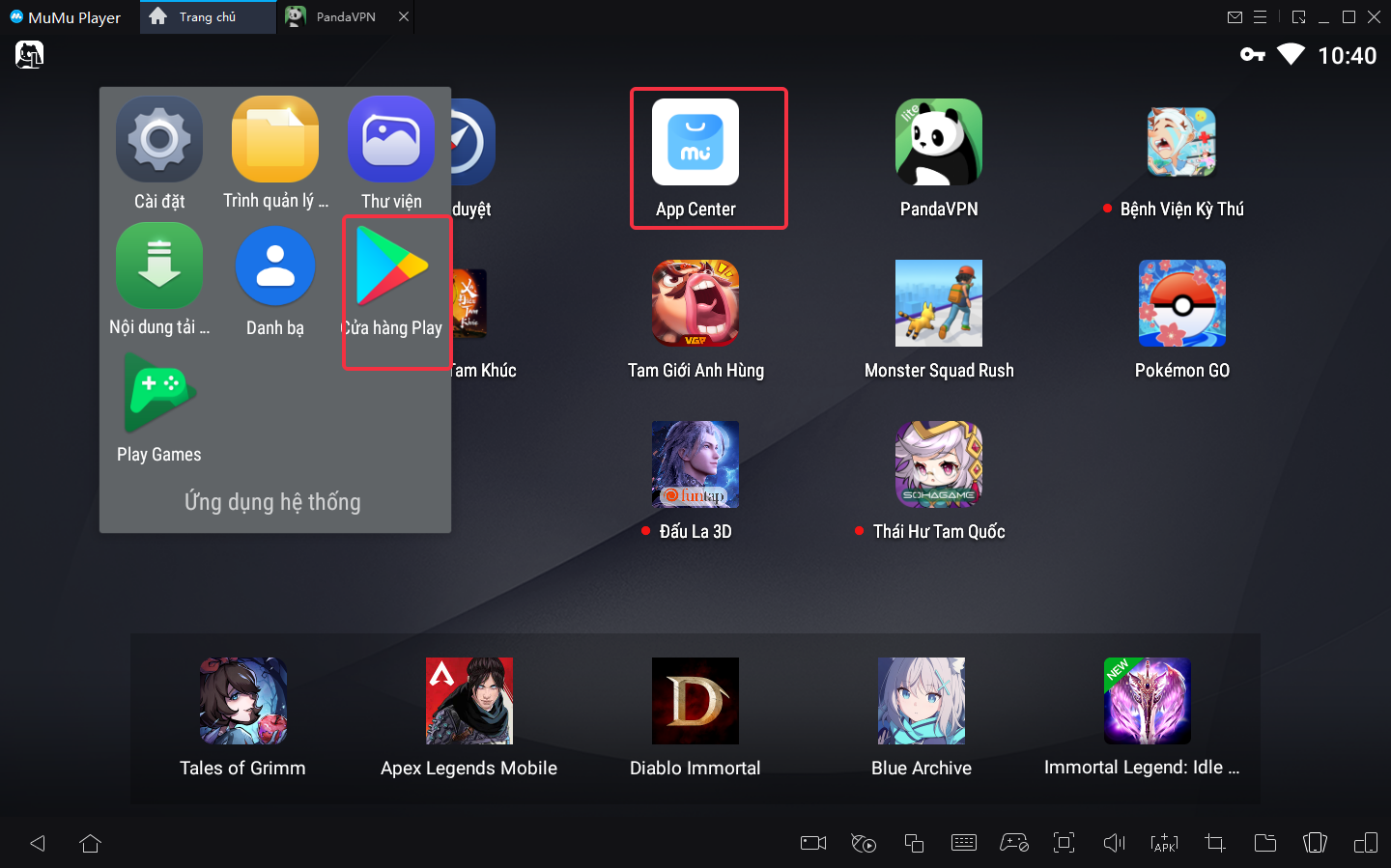Click the install APK toolbar icon
This screenshot has width=1391, height=868.
(1164, 843)
